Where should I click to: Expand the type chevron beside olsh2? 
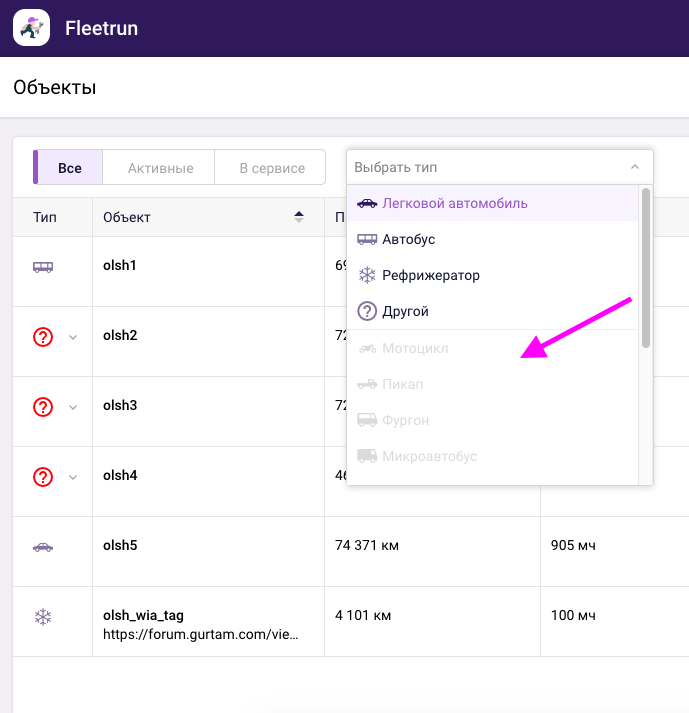[x=72, y=337]
